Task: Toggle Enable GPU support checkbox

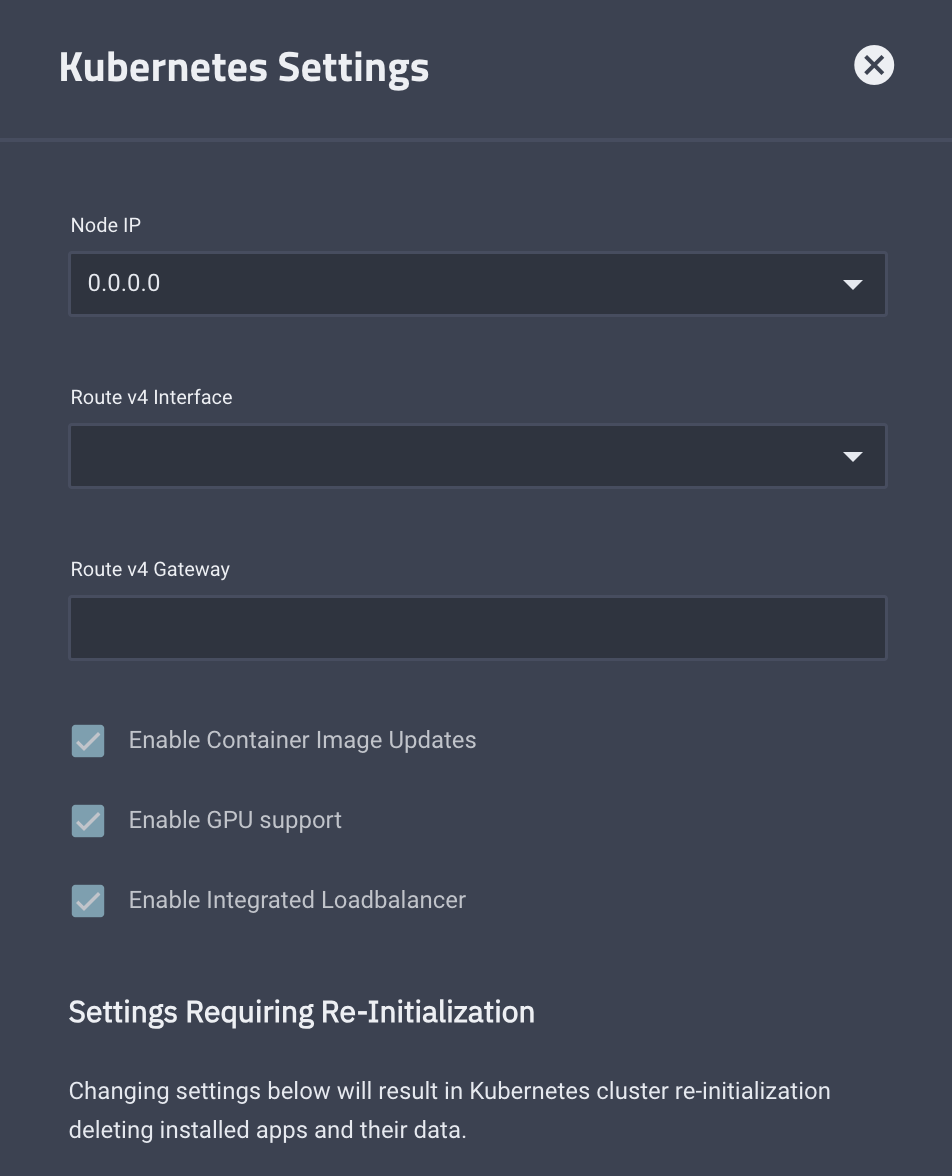Action: (88, 820)
